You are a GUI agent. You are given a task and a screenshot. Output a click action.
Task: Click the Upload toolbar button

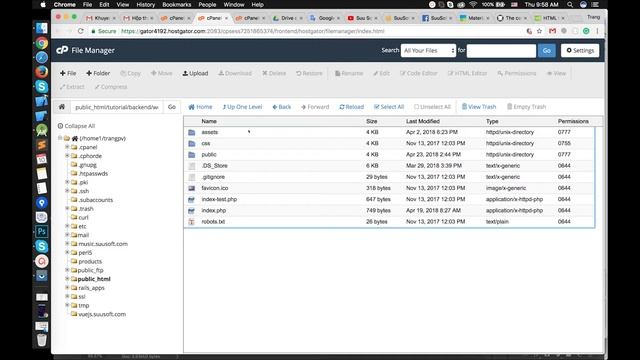pyautogui.click(x=195, y=73)
